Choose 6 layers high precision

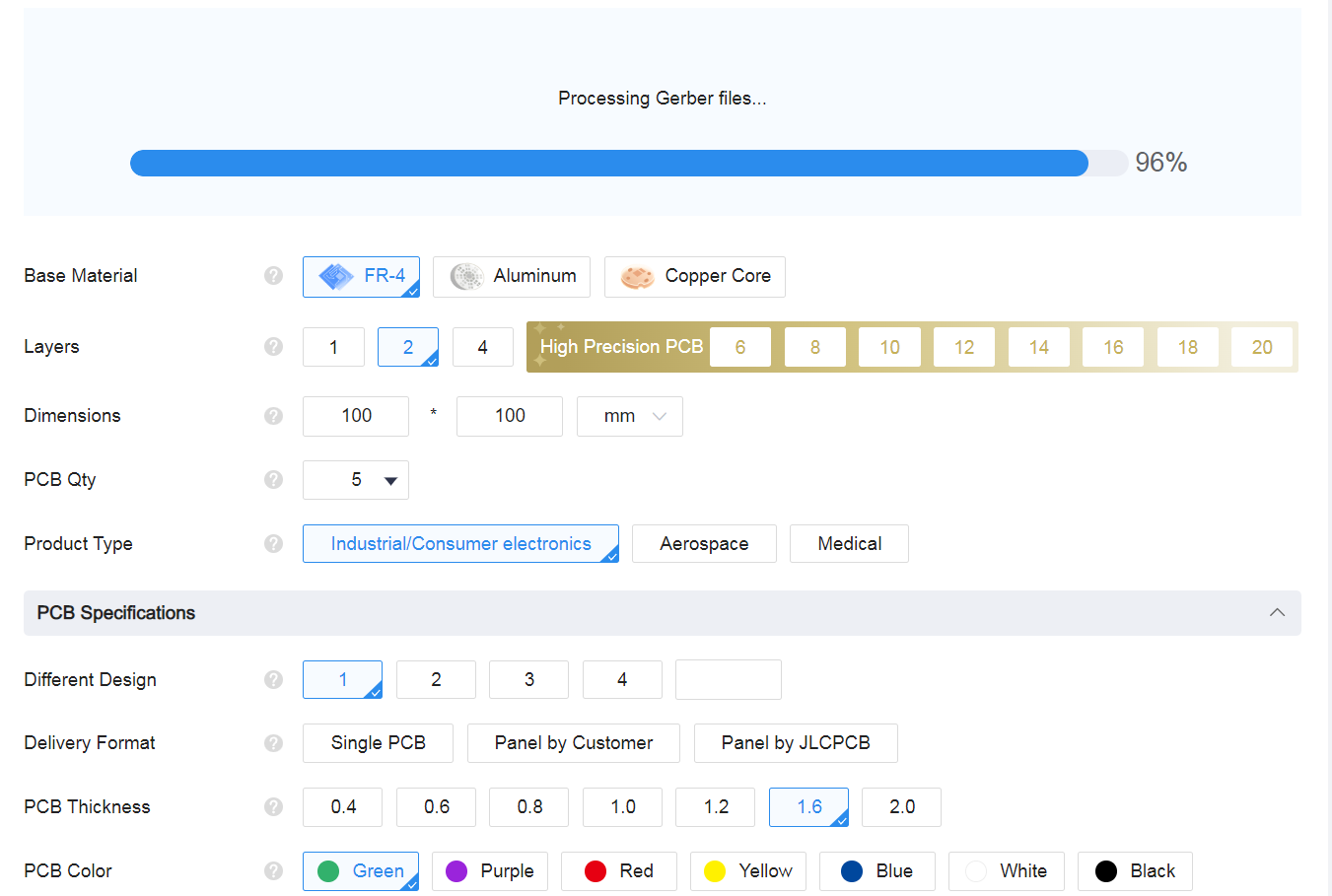click(740, 347)
